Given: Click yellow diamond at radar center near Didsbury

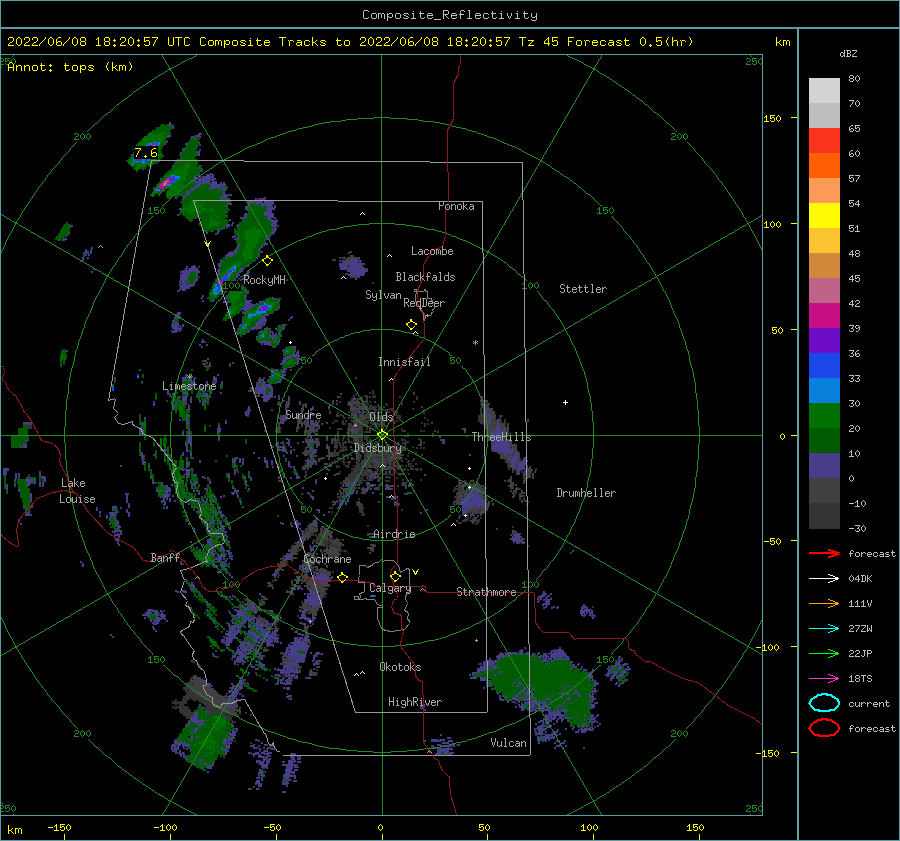Looking at the screenshot, I should [382, 435].
